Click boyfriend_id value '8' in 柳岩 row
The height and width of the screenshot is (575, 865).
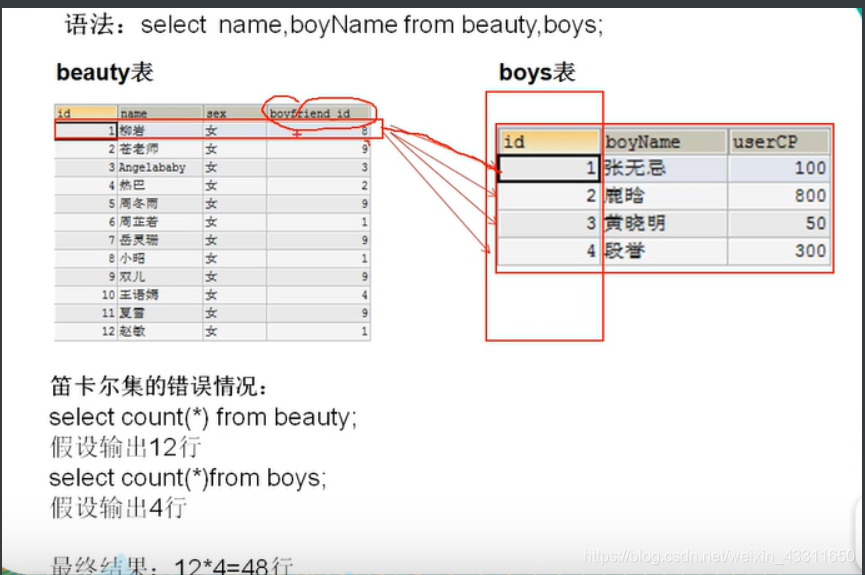coord(318,131)
